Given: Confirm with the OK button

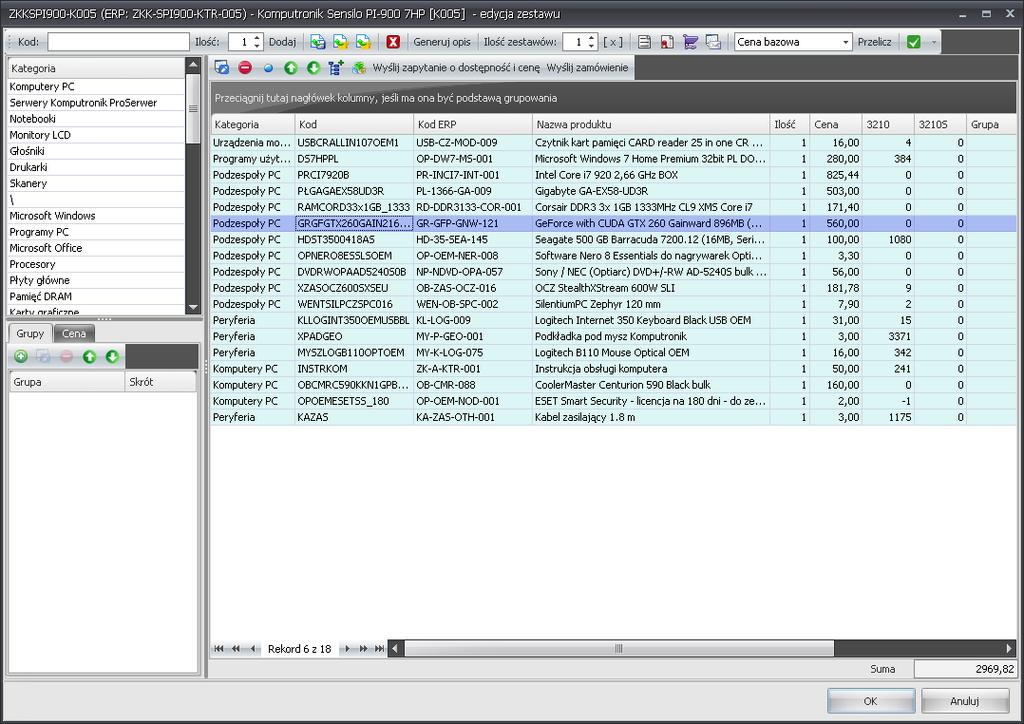Looking at the screenshot, I should click(x=871, y=700).
